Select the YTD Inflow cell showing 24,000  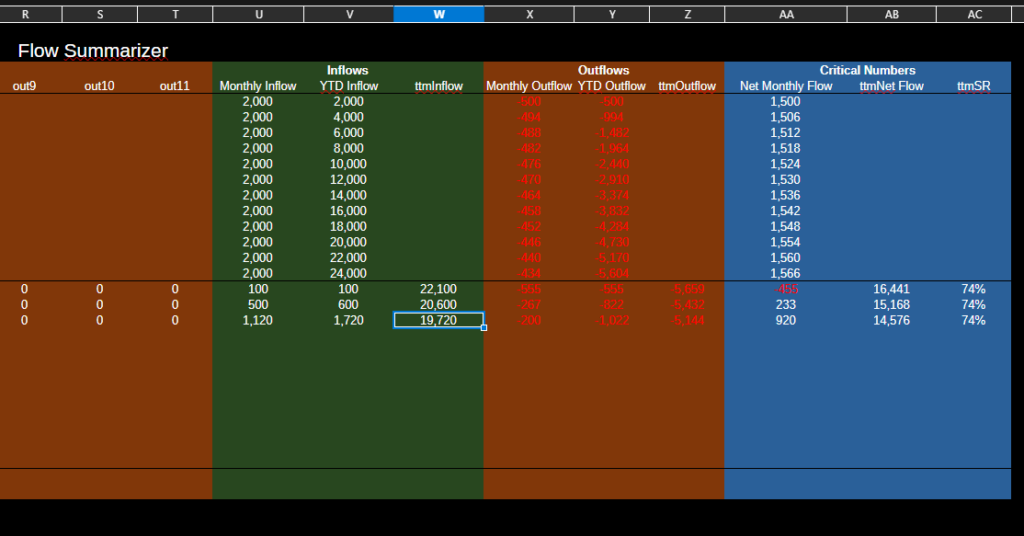(348, 273)
